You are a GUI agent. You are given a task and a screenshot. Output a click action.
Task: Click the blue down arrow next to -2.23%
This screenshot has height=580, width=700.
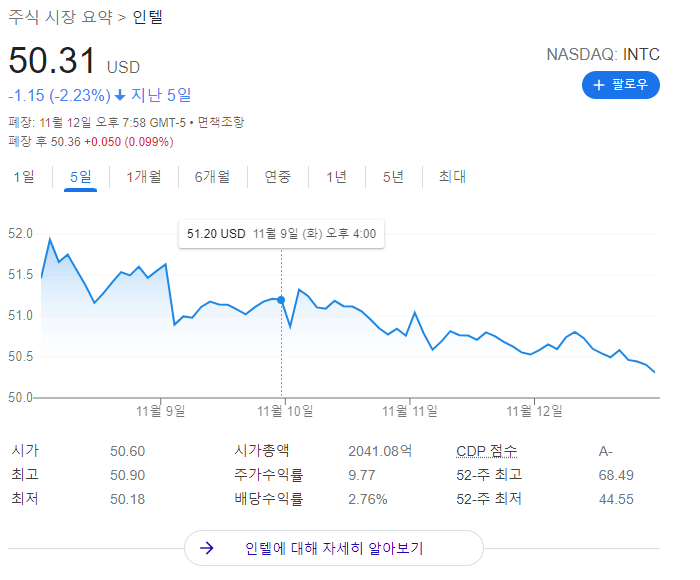pyautogui.click(x=120, y=95)
